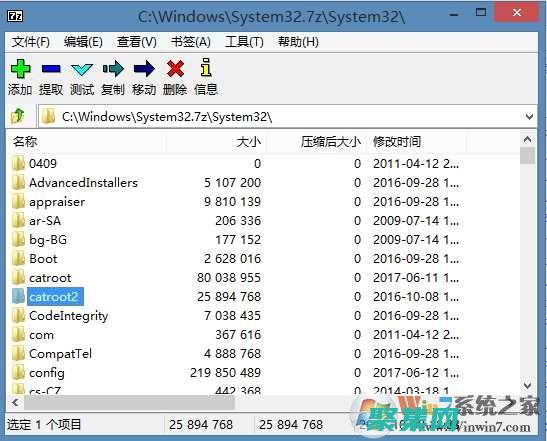Open the View (查看) menu
This screenshot has width=547, height=441.
tap(137, 42)
